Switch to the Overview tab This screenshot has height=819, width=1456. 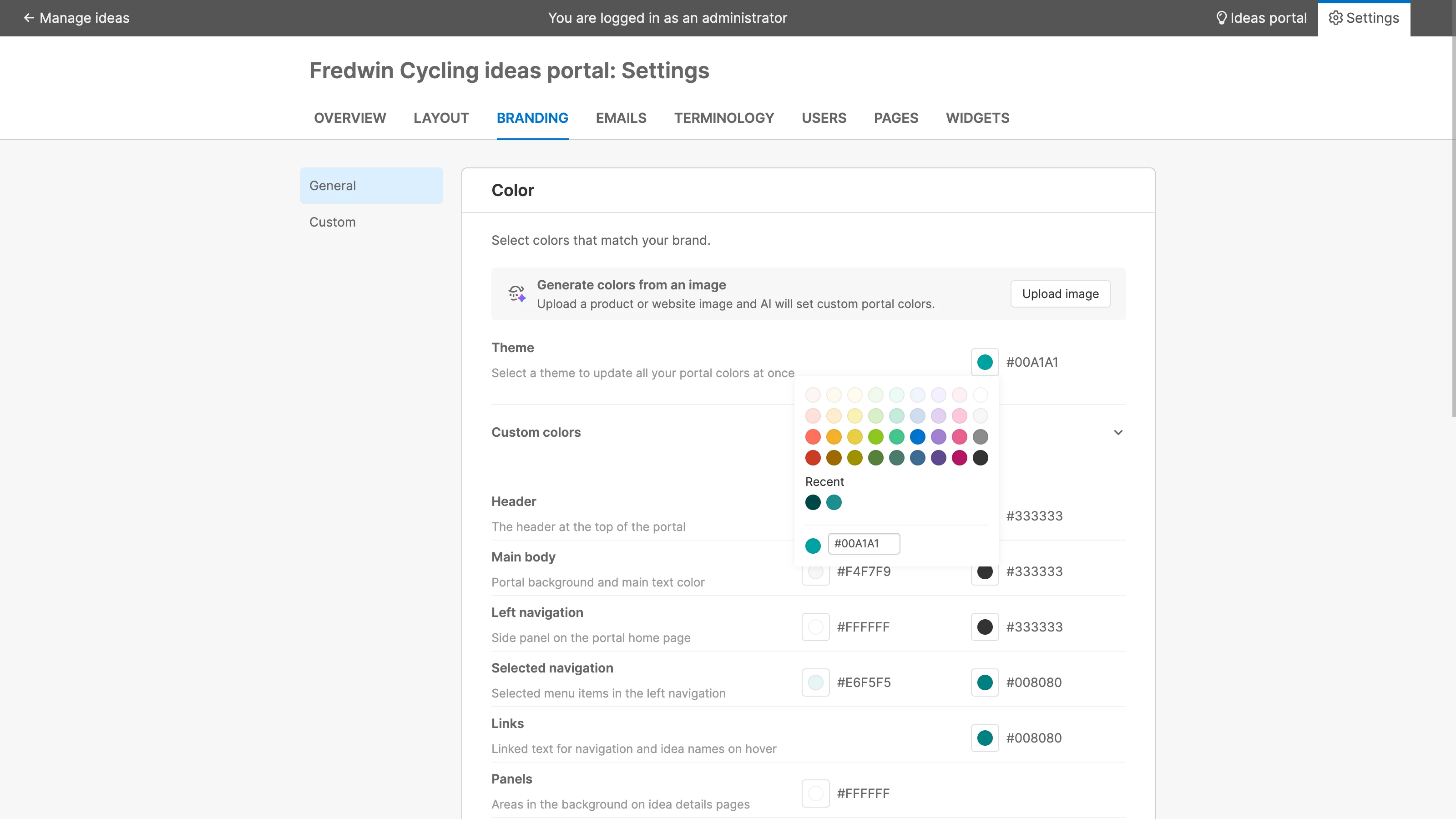click(x=350, y=118)
